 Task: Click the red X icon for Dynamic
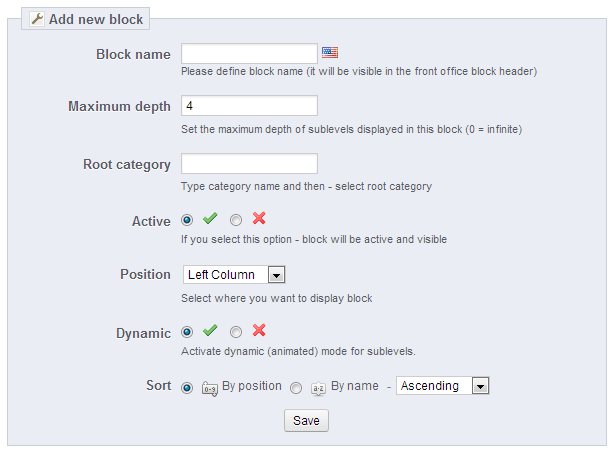tap(259, 331)
